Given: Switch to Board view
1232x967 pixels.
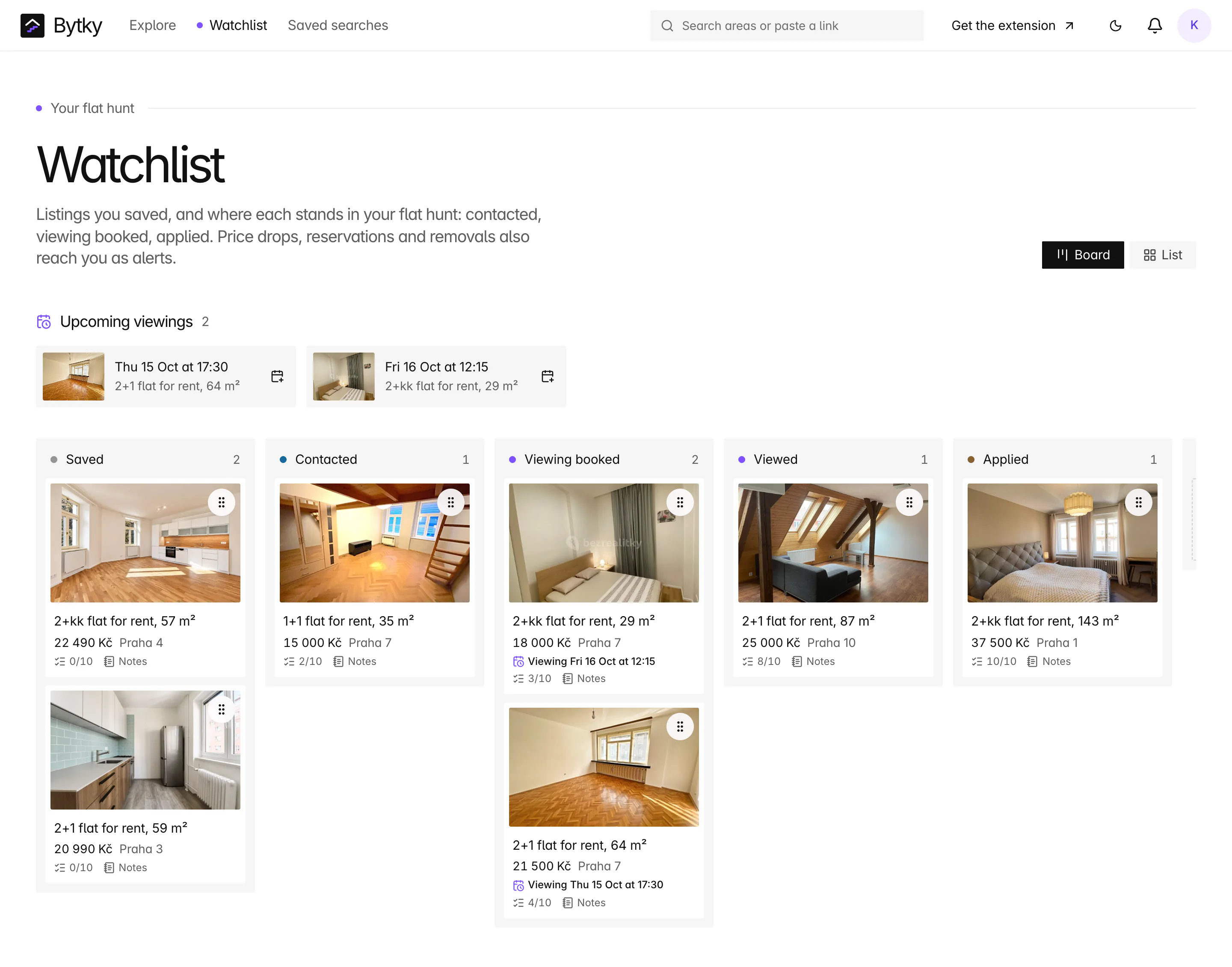Looking at the screenshot, I should tap(1083, 255).
